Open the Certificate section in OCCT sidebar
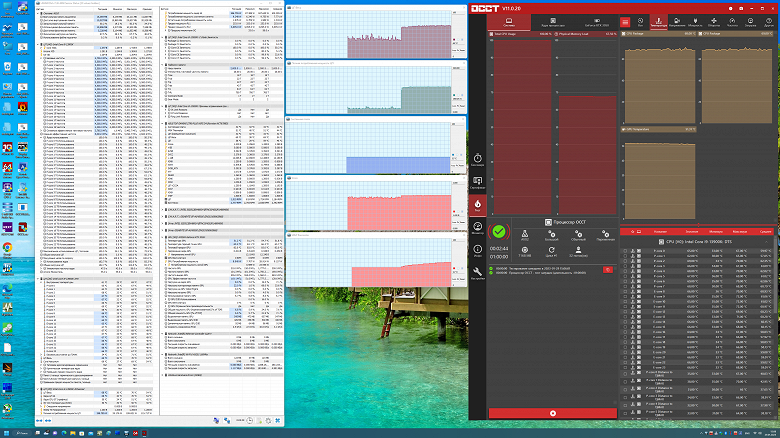Viewport: 780px width, 438px height. pos(478,183)
